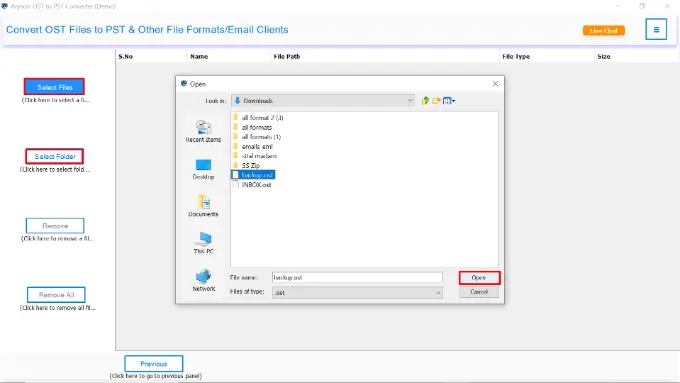Expand the Files of type dropdown
Screen dimensions: 680x383
pos(357,293)
